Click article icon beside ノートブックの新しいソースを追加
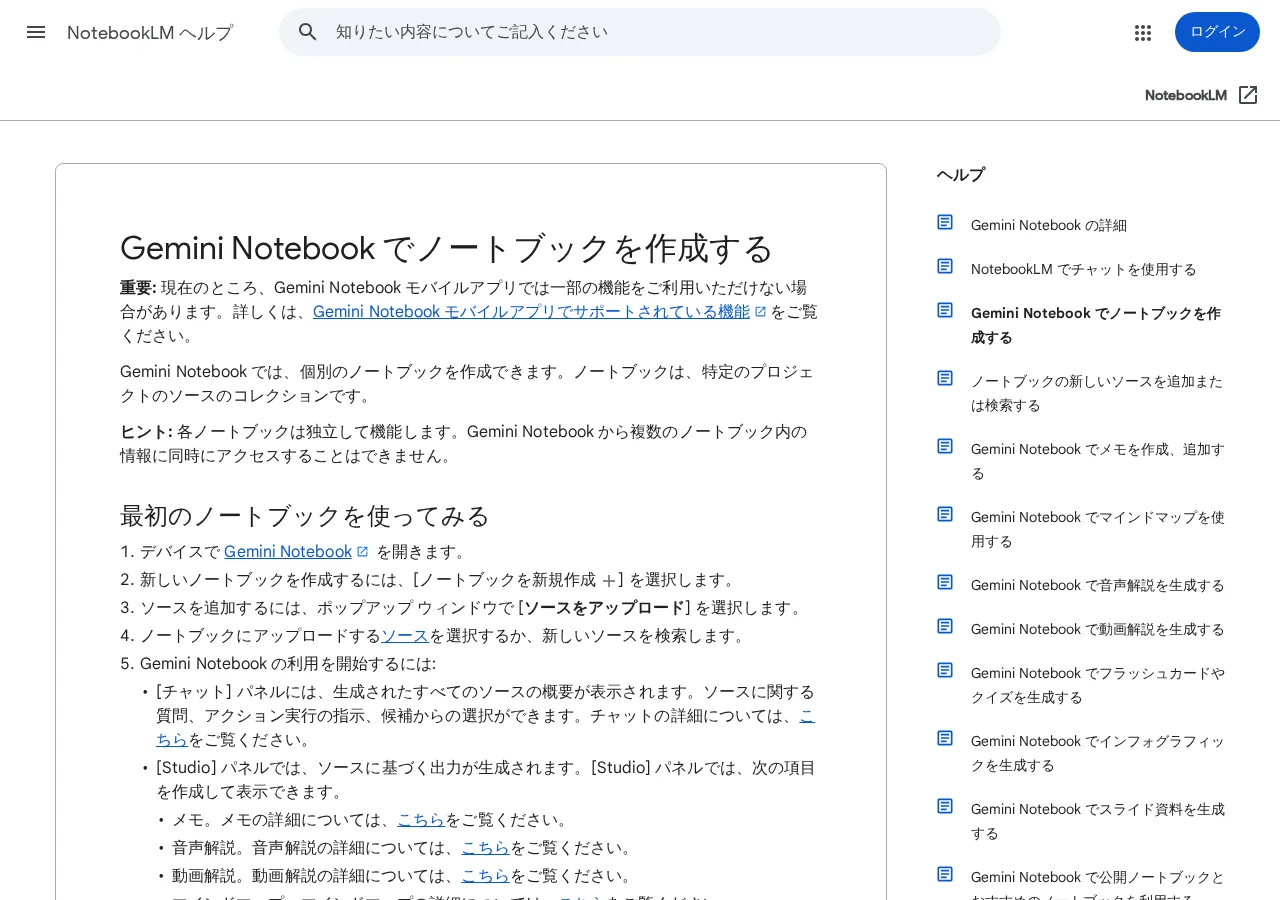Screen dimensions: 1280x900 945,378
